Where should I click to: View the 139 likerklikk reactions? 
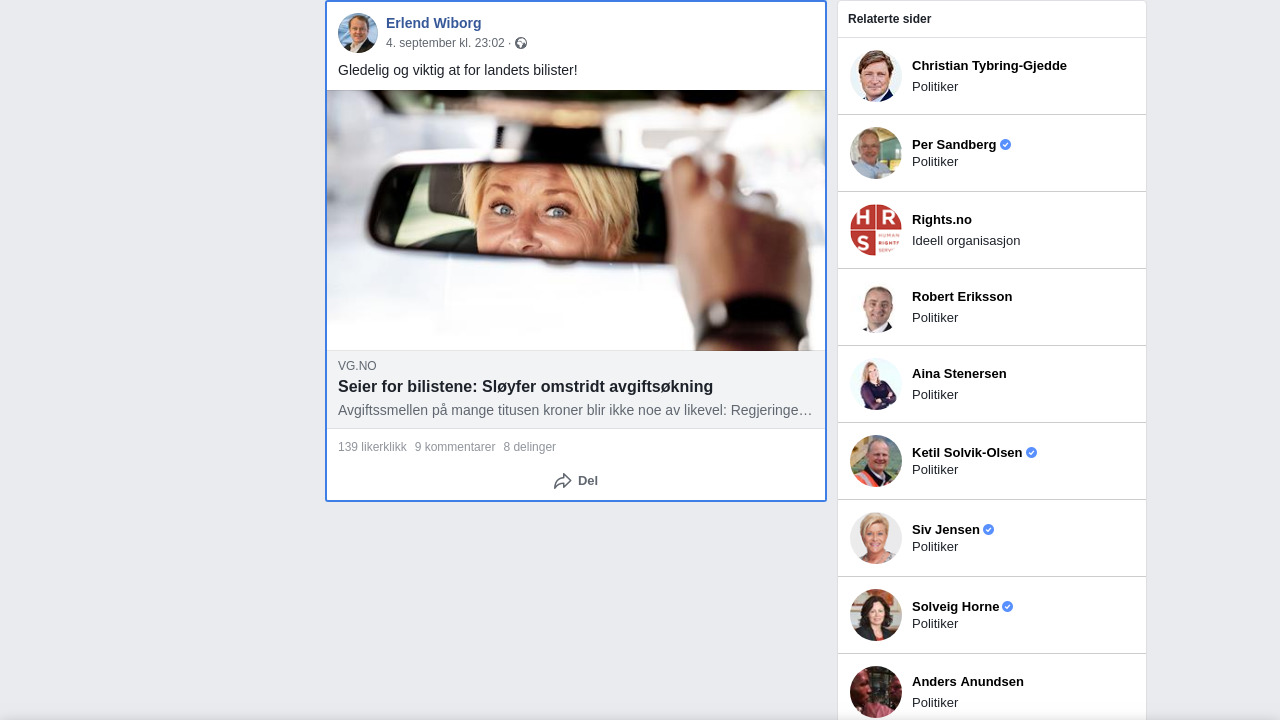pyautogui.click(x=372, y=447)
